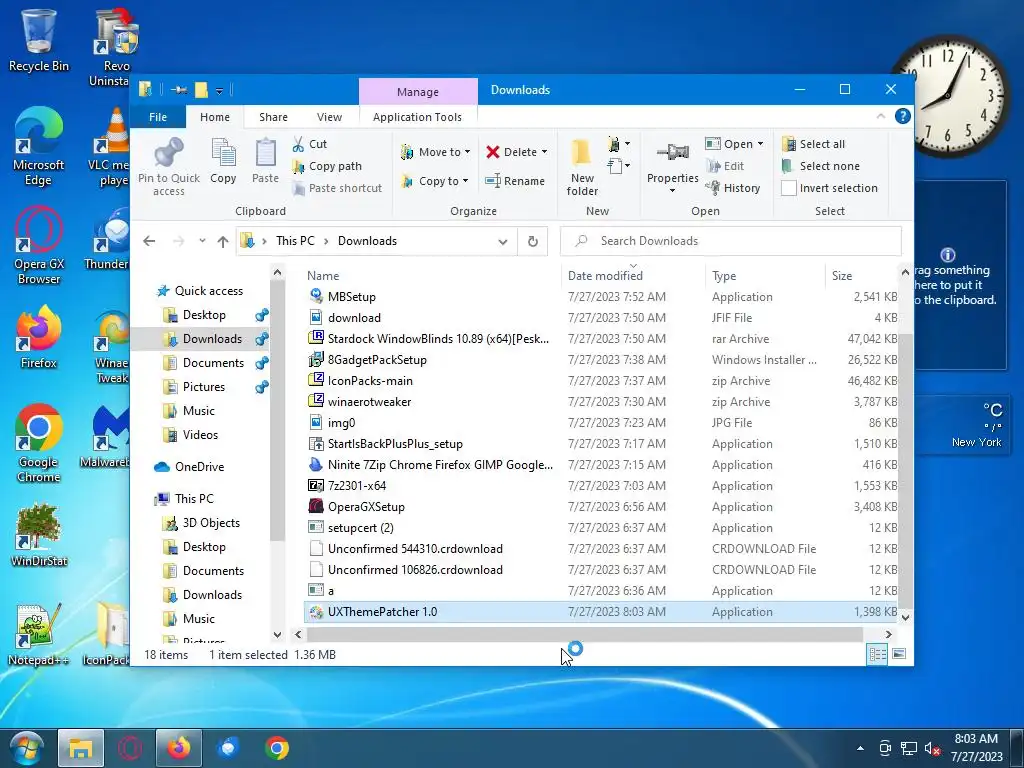This screenshot has width=1024, height=768.
Task: Click the Paste ribbon icon
Action: (265, 161)
